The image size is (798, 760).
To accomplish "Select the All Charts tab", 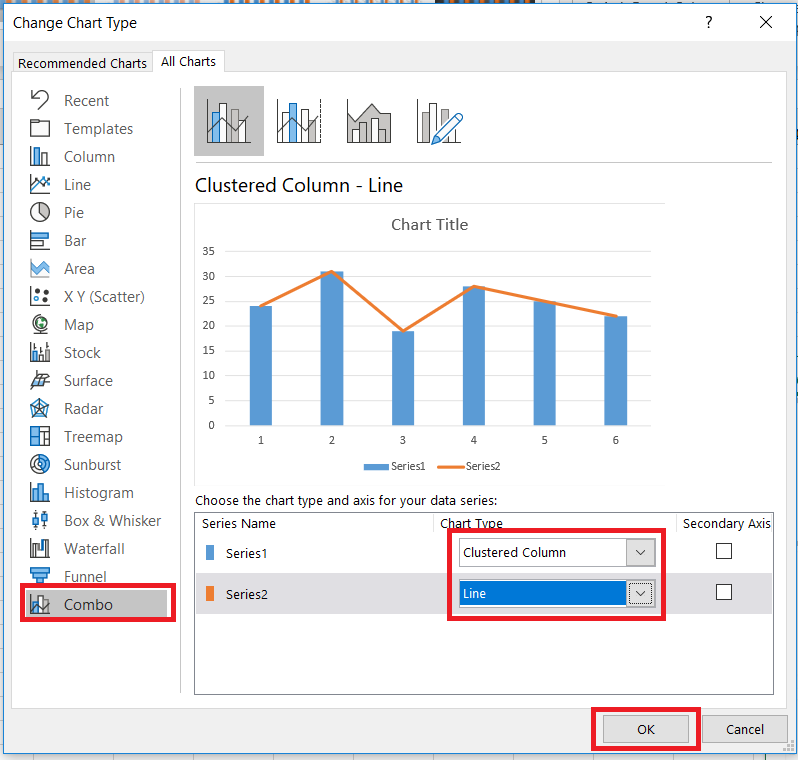I will [188, 61].
